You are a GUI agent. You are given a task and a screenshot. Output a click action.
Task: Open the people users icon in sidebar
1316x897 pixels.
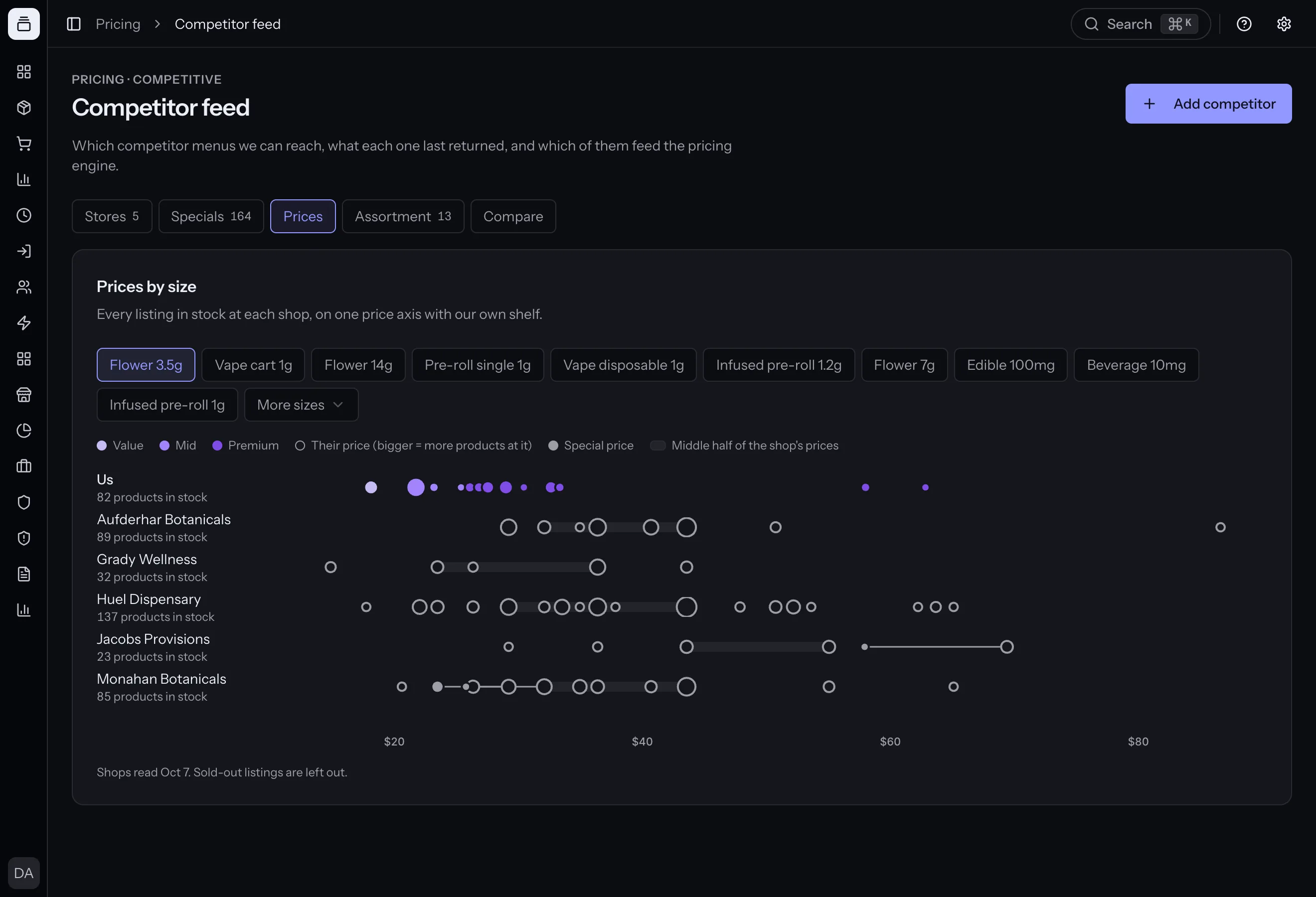click(x=24, y=287)
